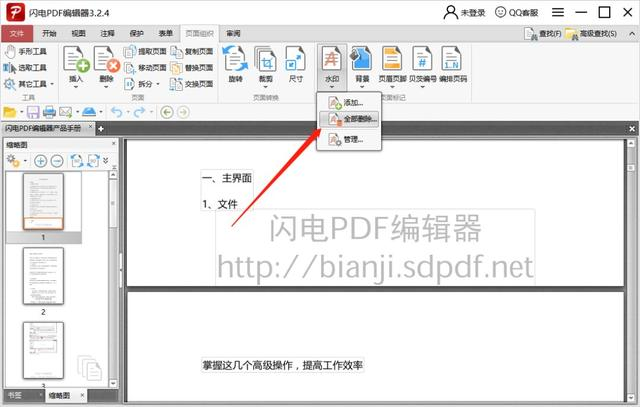640x407 pixels.
Task: Click the redo arrow
Action: [x=140, y=112]
